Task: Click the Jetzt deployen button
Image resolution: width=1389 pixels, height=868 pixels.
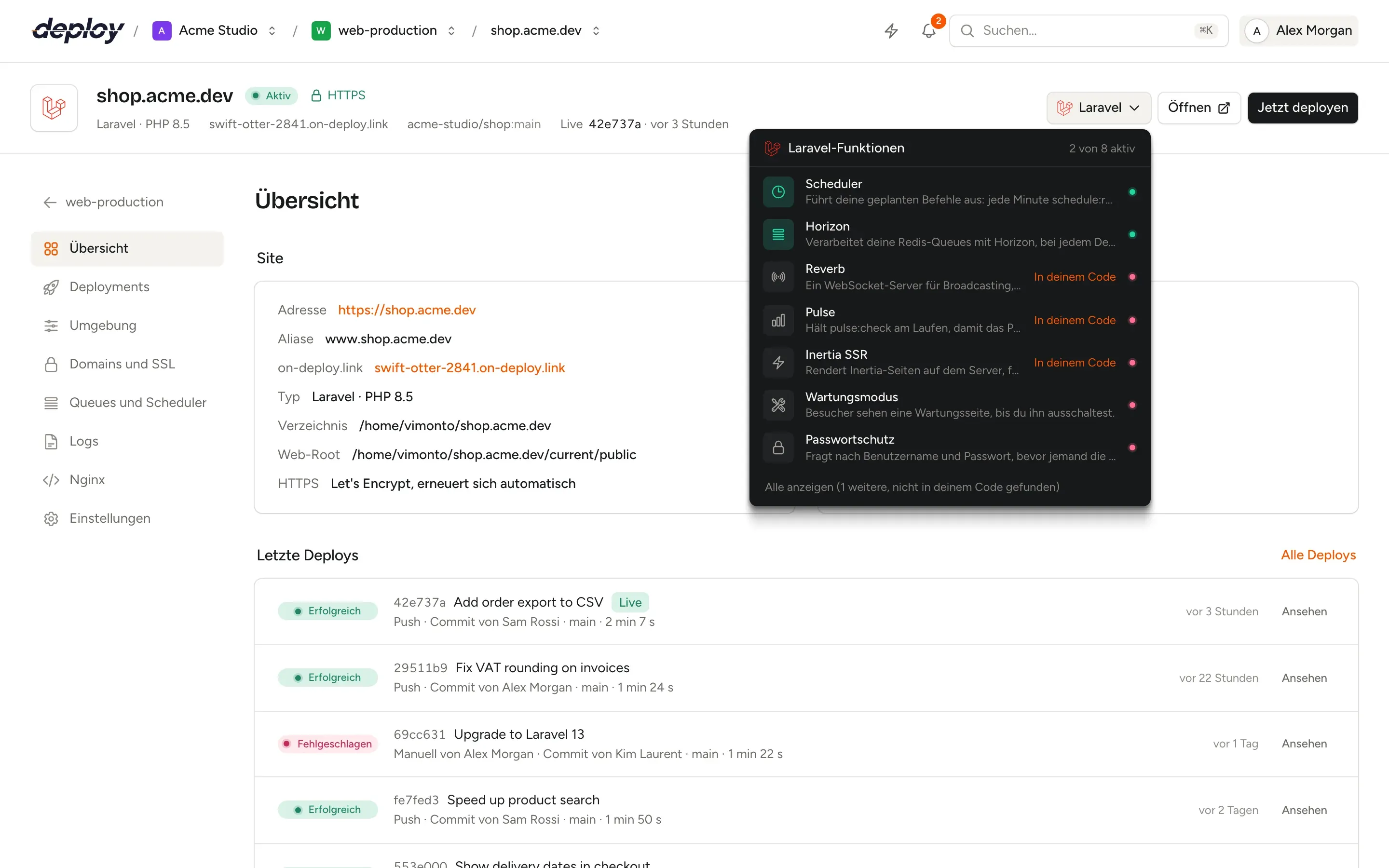Action: pos(1302,108)
